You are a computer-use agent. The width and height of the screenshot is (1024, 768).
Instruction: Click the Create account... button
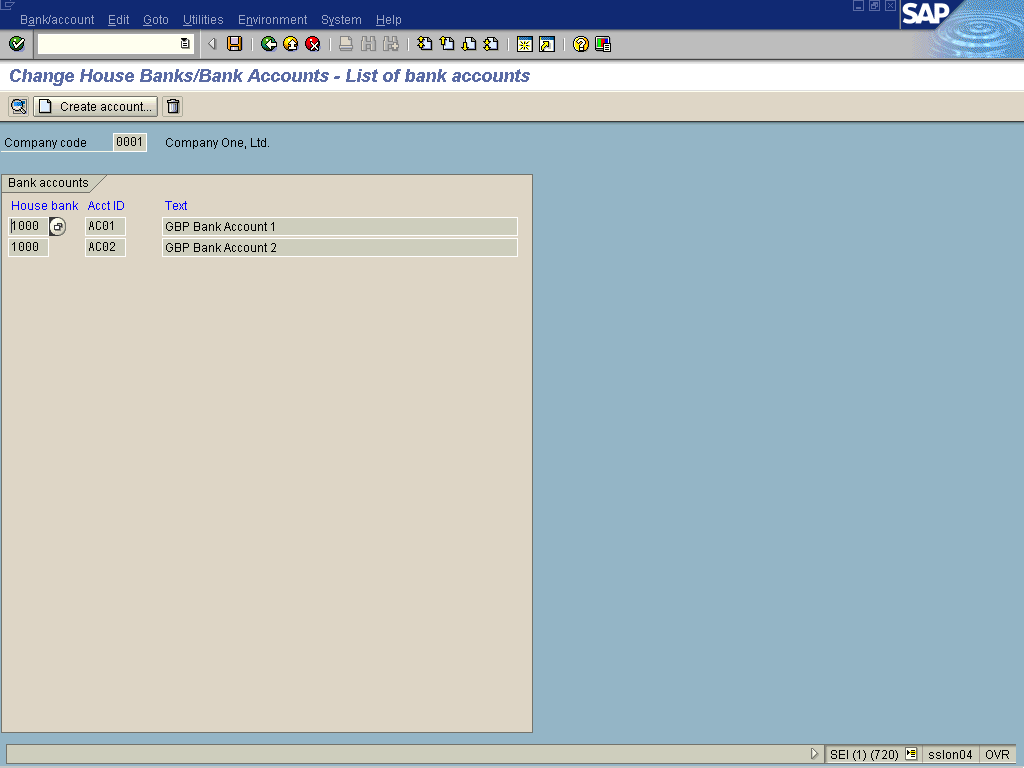point(95,106)
